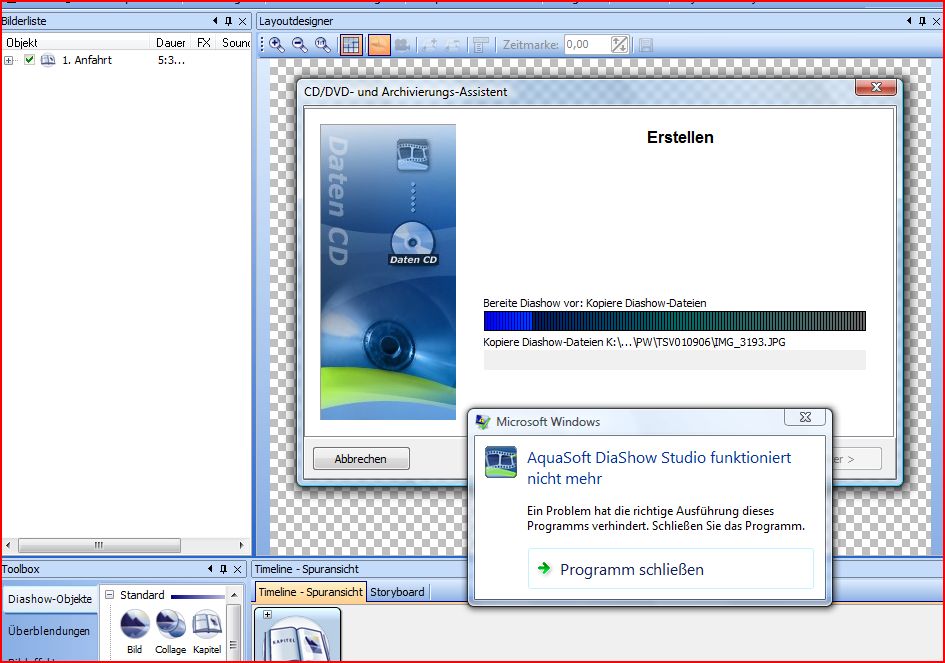The height and width of the screenshot is (663, 945).
Task: Click the Diashow copy progress bar
Action: pyautogui.click(x=674, y=321)
